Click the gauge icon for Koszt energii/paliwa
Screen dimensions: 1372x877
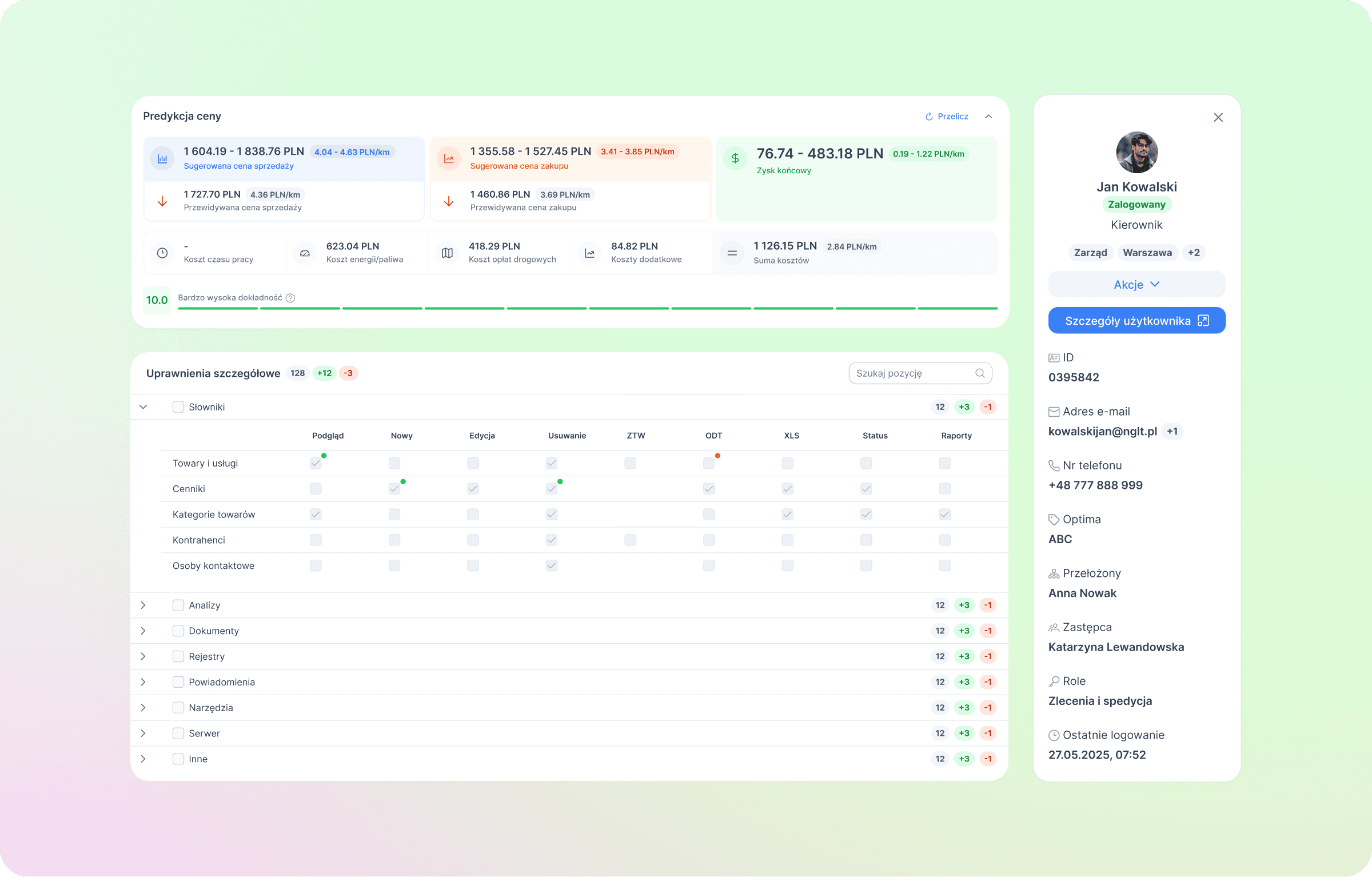click(x=305, y=253)
